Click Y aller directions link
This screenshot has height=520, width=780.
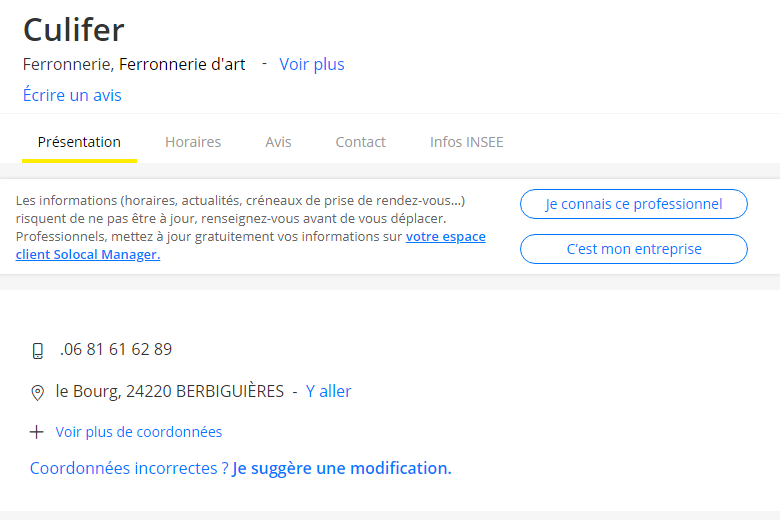[x=328, y=391]
